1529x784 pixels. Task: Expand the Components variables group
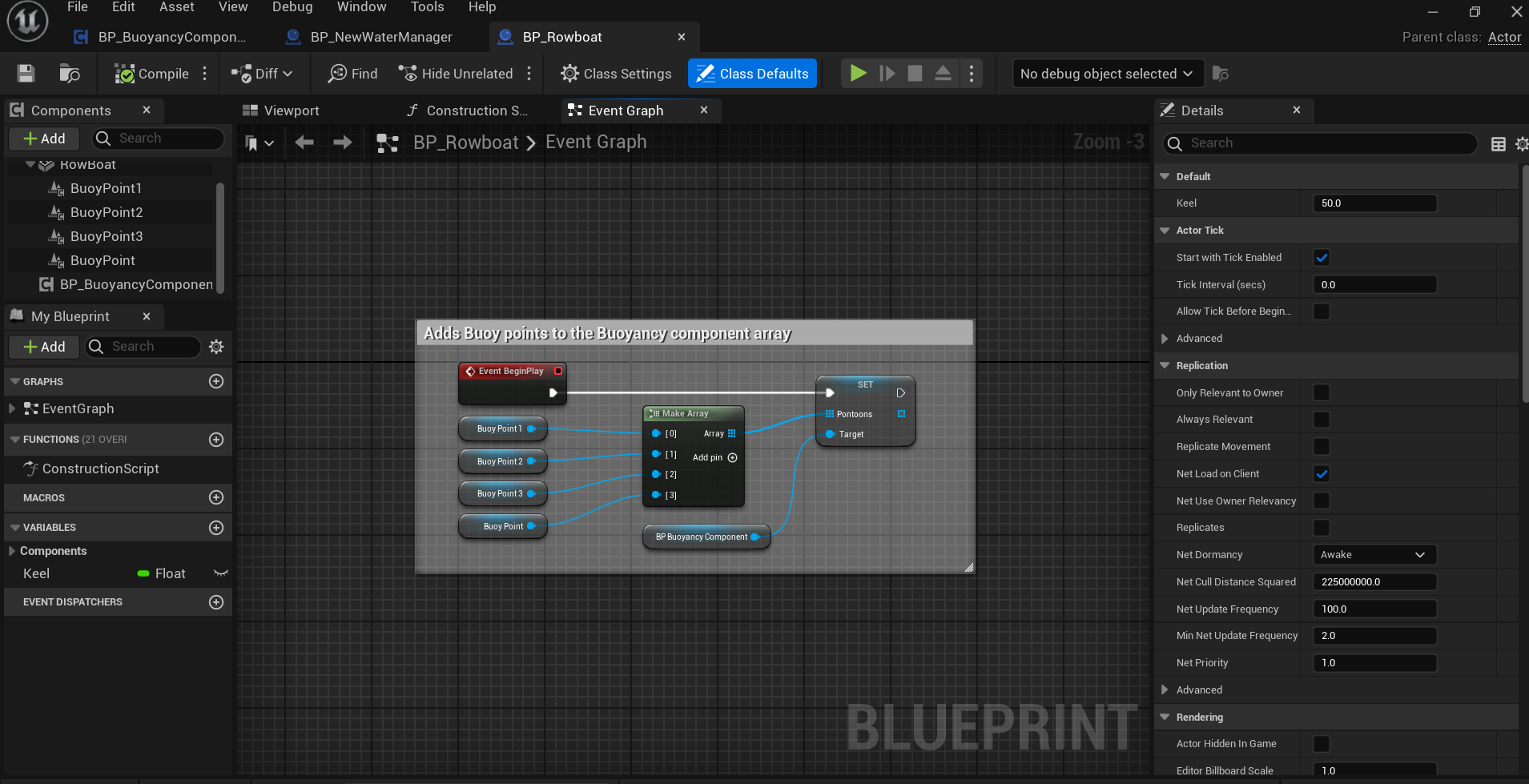pos(11,551)
